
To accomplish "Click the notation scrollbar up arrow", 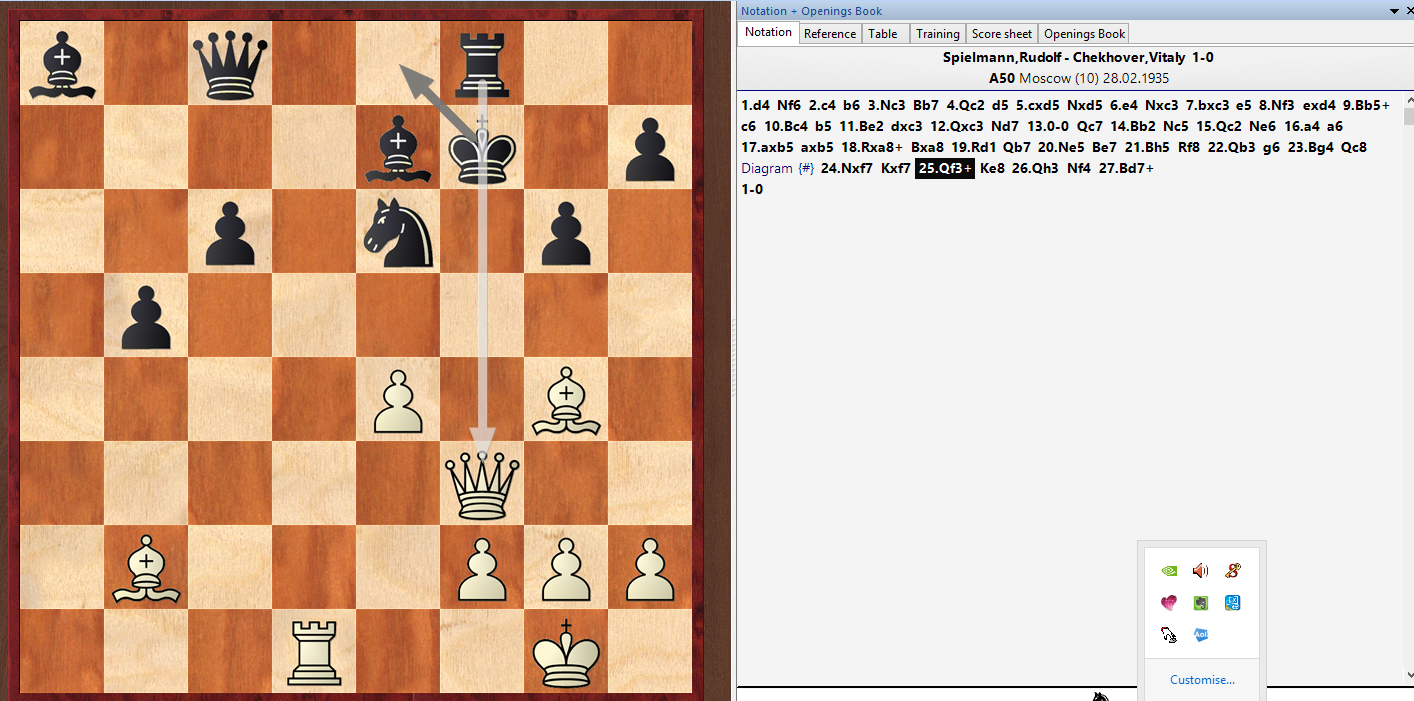I will [1408, 101].
